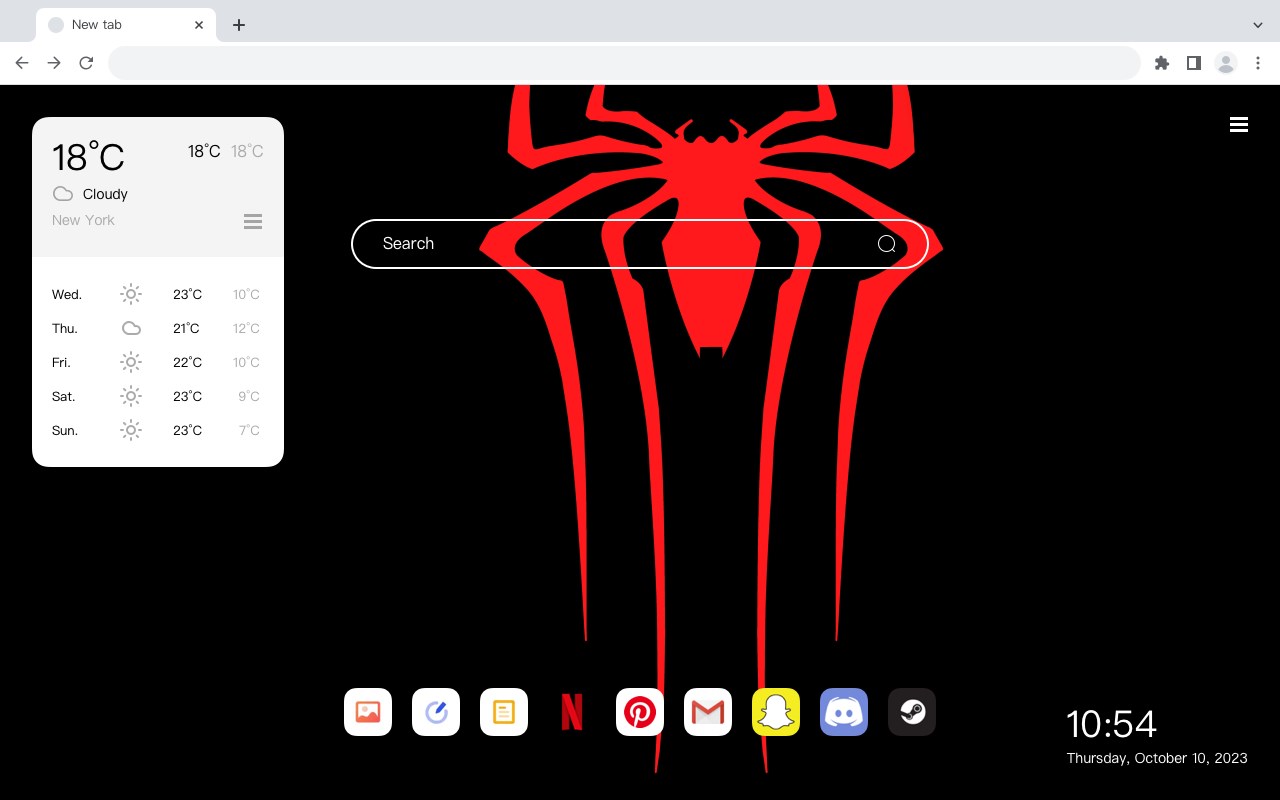Open the Gmail shortcut
1280x800 pixels.
tap(708, 712)
